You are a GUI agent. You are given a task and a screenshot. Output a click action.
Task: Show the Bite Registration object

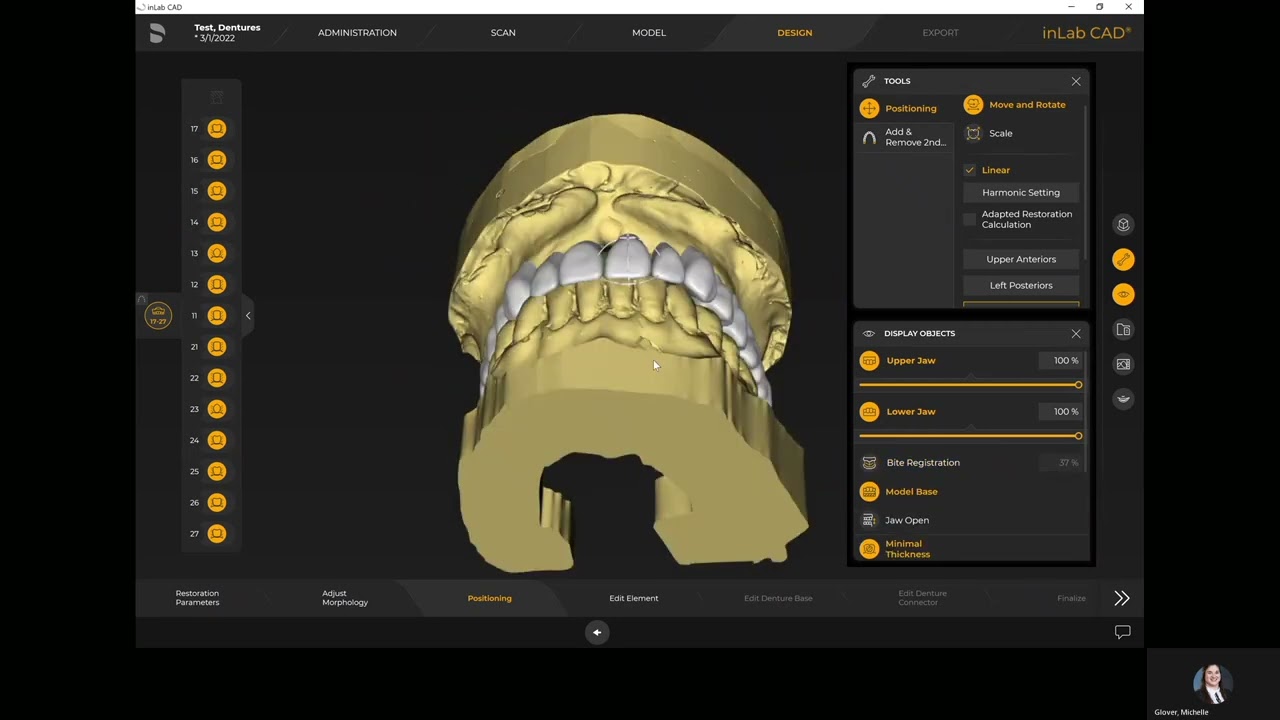[x=869, y=463]
